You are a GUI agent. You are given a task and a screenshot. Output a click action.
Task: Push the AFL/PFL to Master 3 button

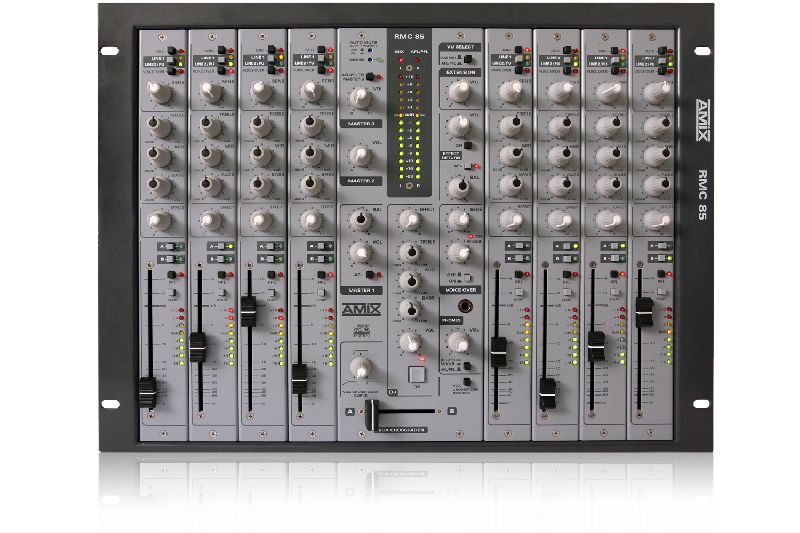(370, 77)
